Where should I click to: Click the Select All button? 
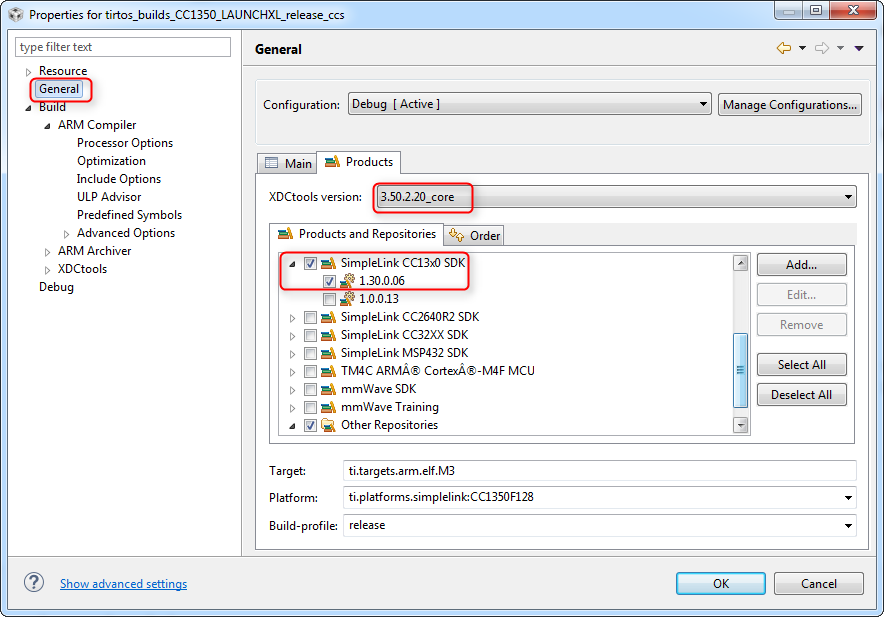[801, 364]
